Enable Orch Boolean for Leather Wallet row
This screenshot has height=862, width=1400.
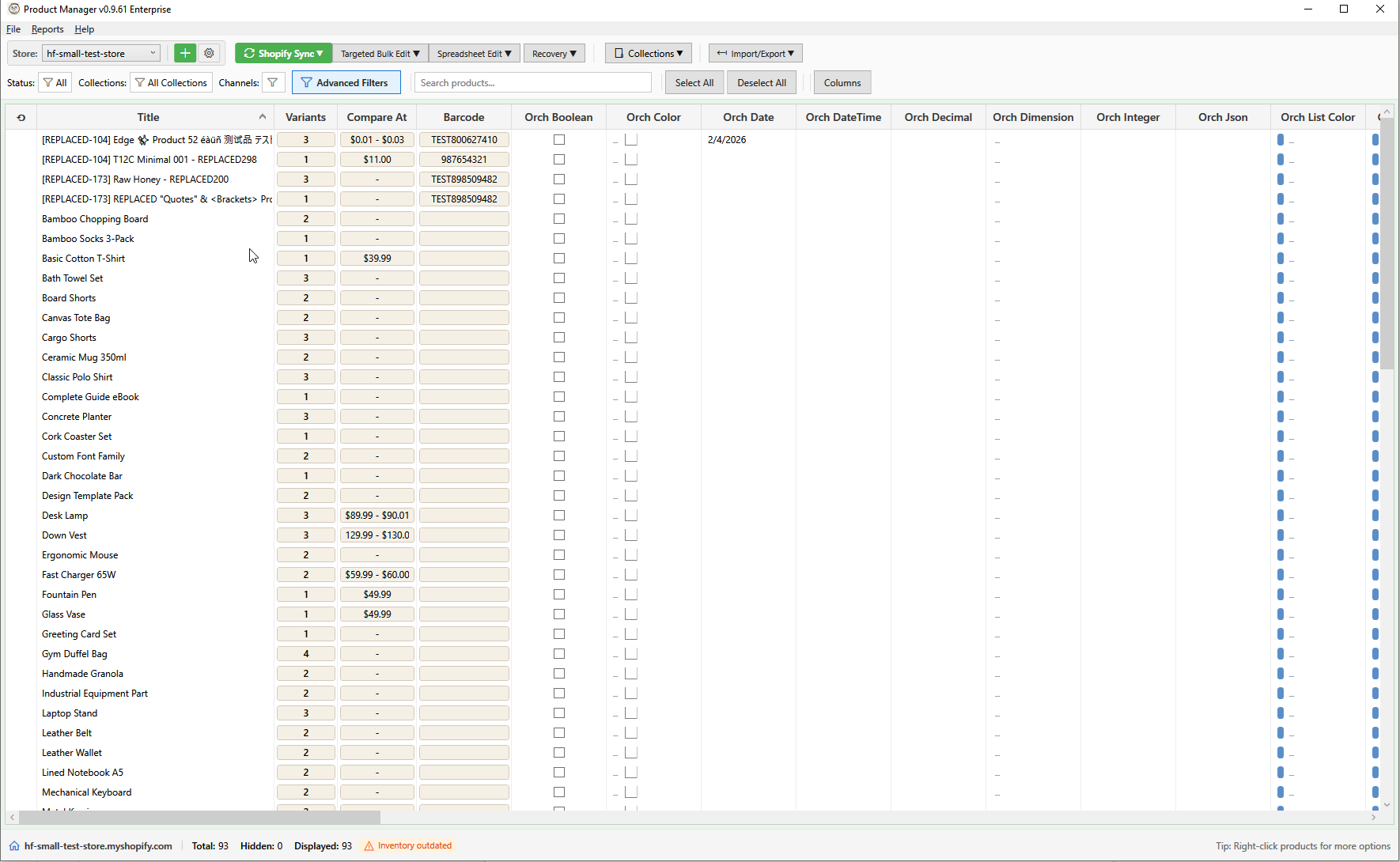tap(559, 753)
